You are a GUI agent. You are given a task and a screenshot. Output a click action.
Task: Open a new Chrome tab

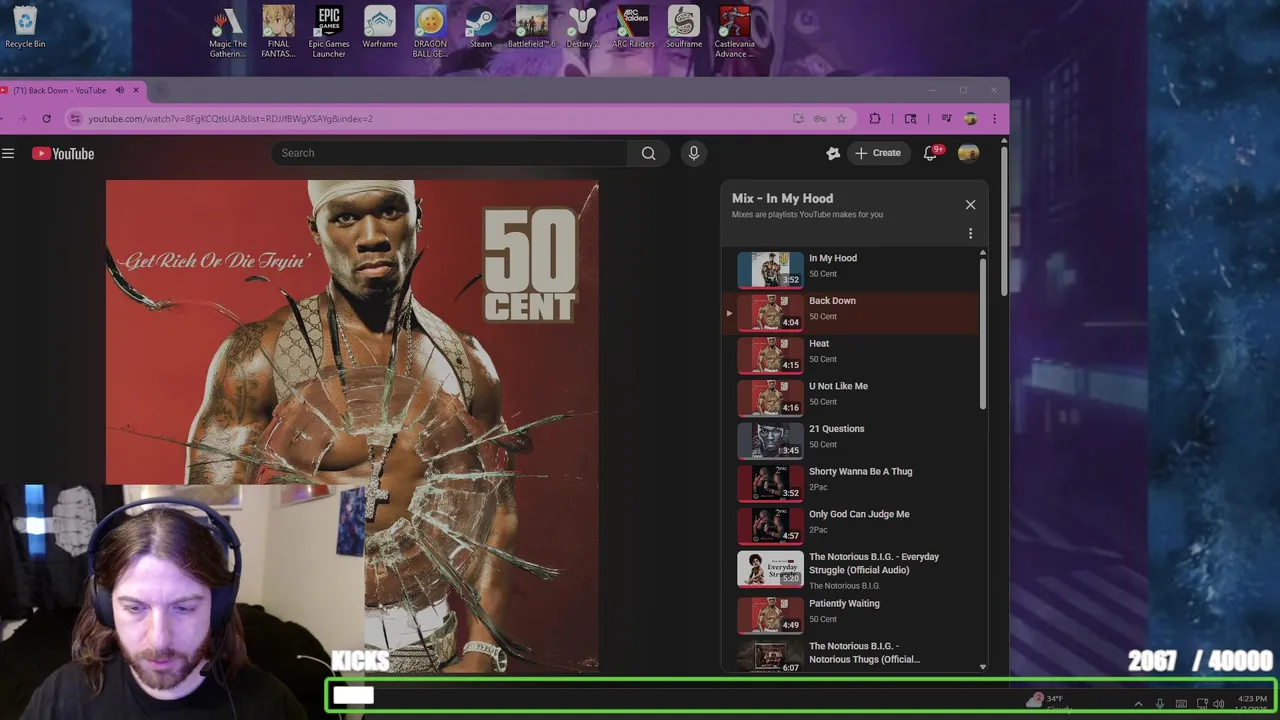(159, 90)
